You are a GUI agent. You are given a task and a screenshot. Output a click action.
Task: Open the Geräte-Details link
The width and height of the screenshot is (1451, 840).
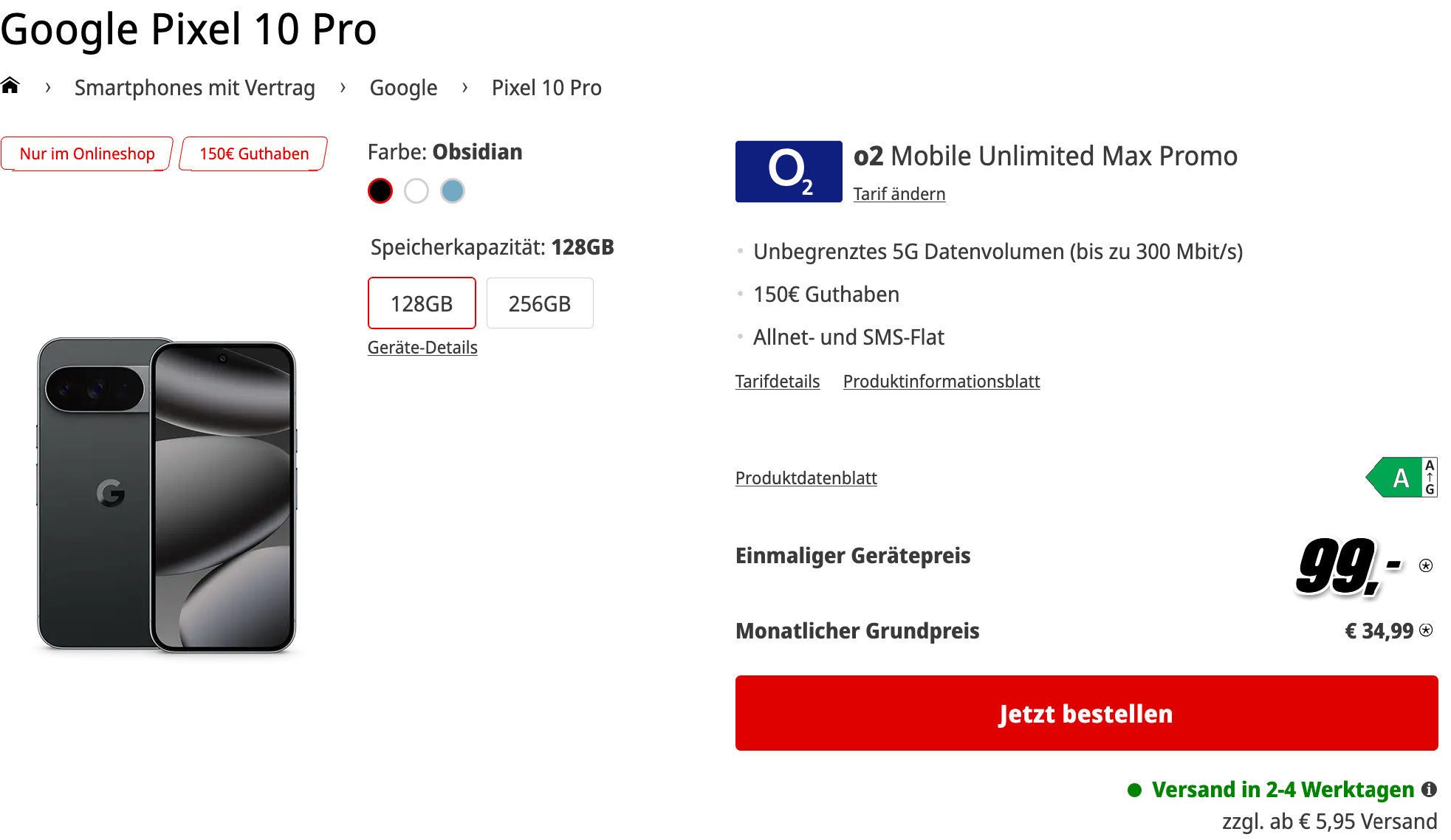click(422, 348)
